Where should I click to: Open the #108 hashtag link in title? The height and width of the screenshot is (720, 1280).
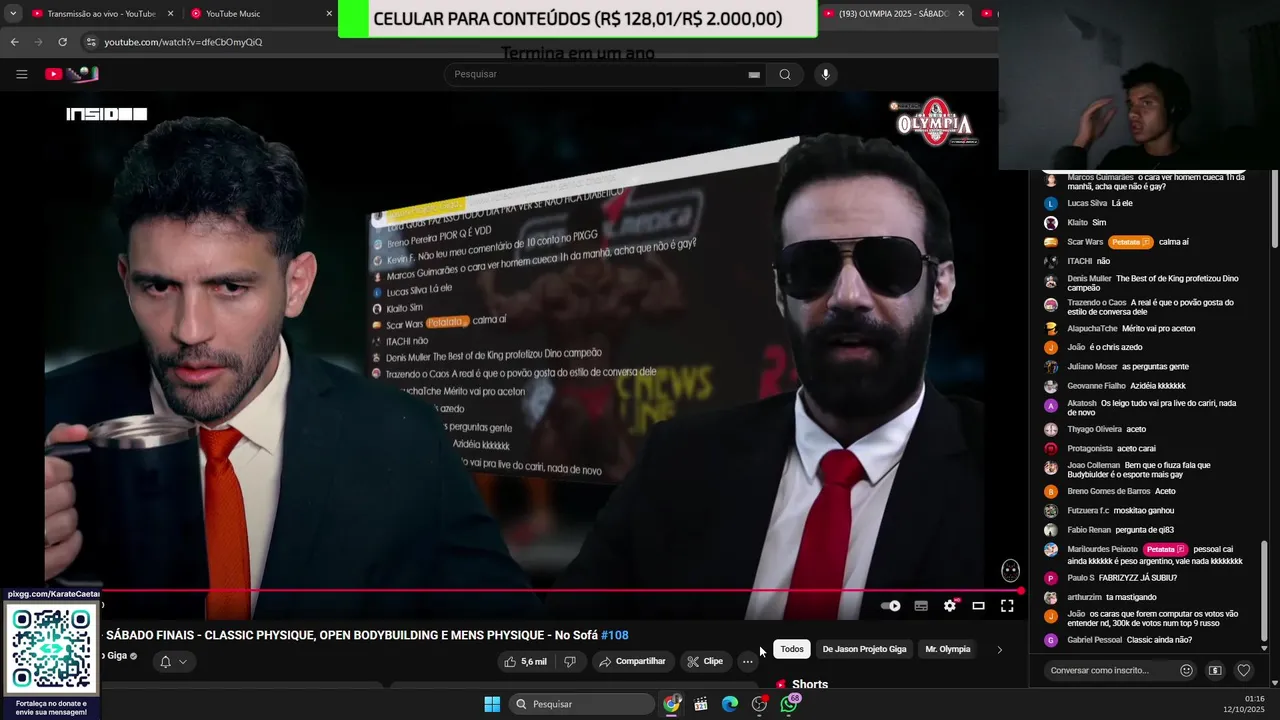[615, 635]
